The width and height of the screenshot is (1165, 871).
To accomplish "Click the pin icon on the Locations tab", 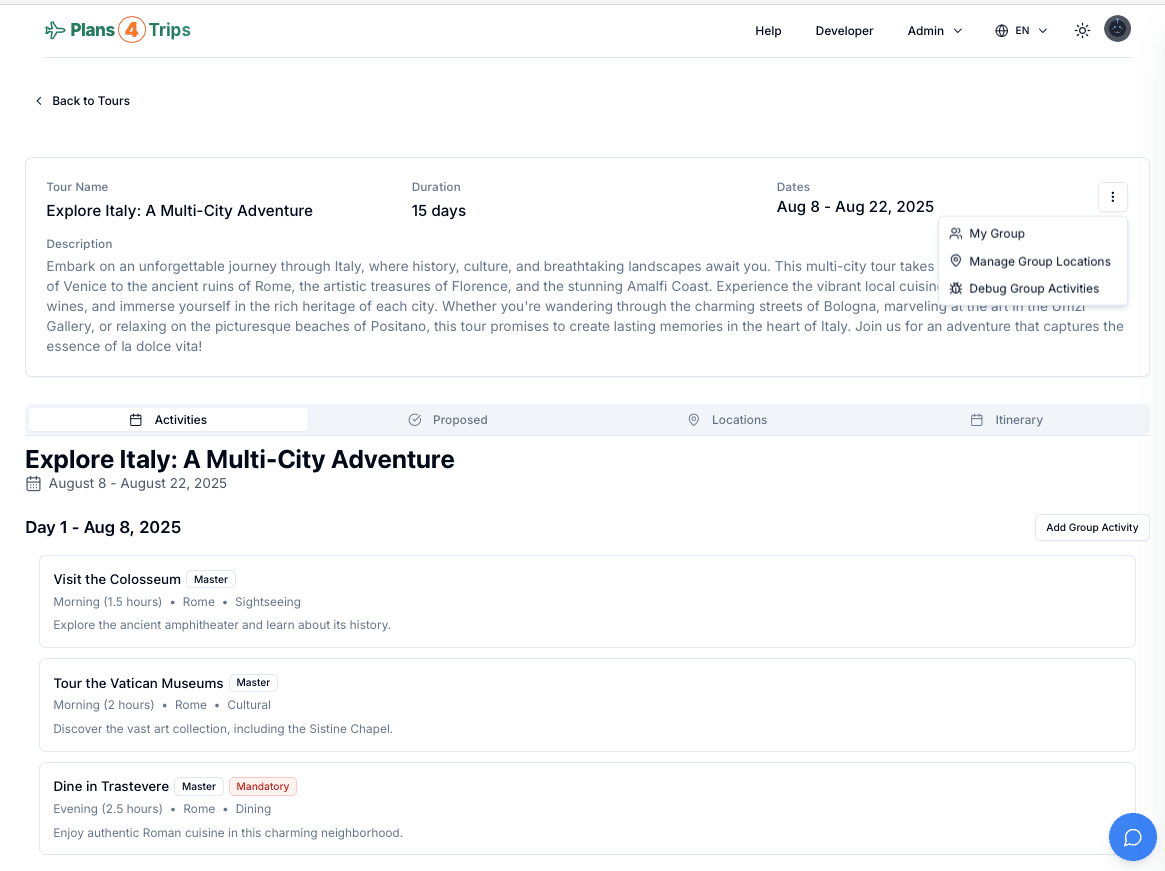I will tap(693, 420).
